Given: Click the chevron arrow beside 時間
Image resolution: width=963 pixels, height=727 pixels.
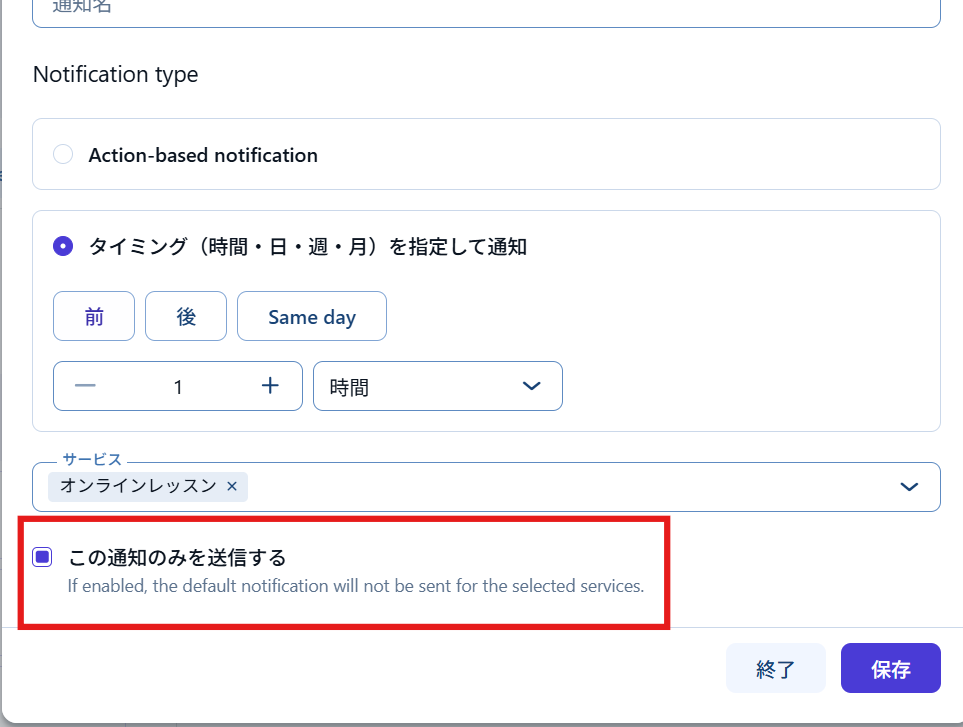Looking at the screenshot, I should (x=531, y=387).
